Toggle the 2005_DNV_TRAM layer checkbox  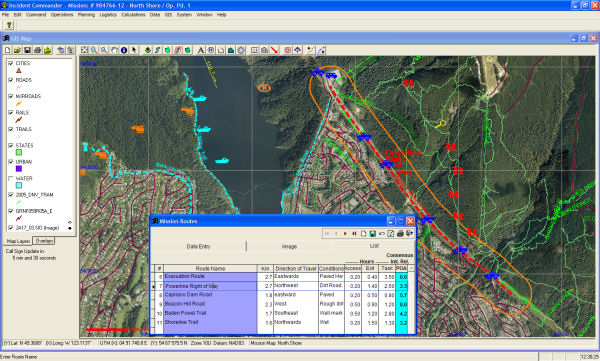[11, 195]
